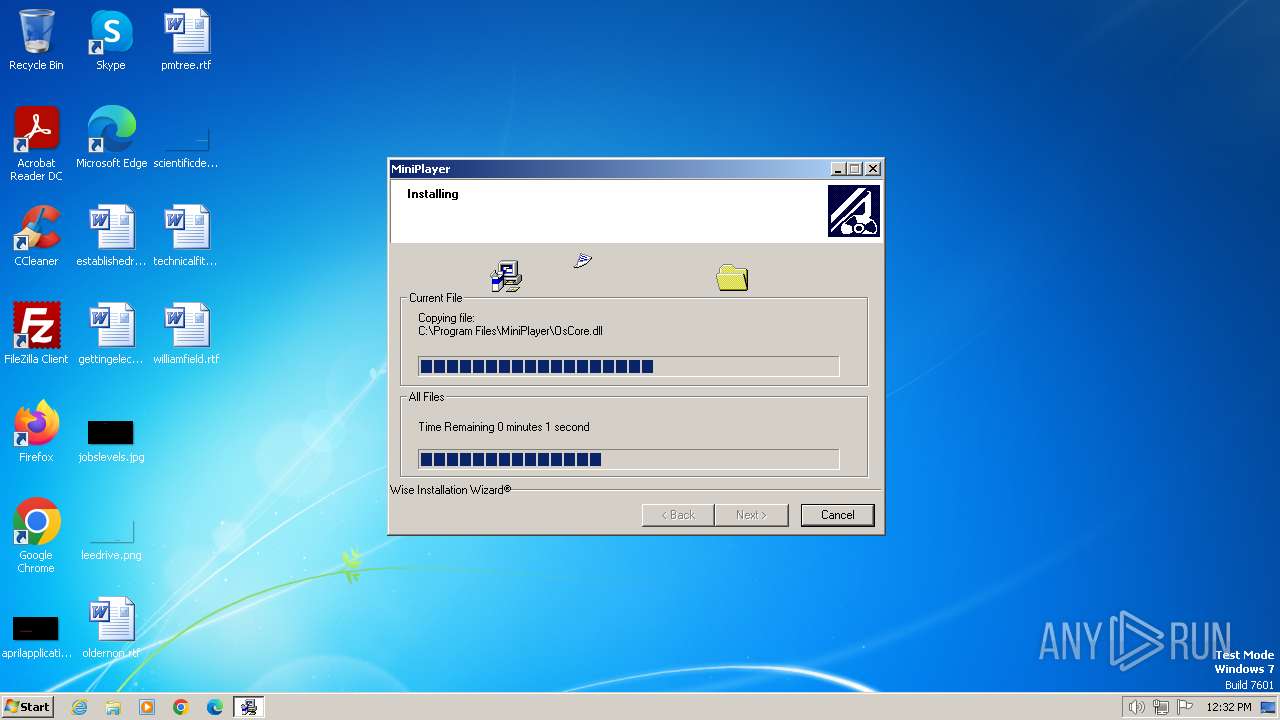Open the CCleaner desktop shortcut
The width and height of the screenshot is (1280, 720).
click(36, 236)
